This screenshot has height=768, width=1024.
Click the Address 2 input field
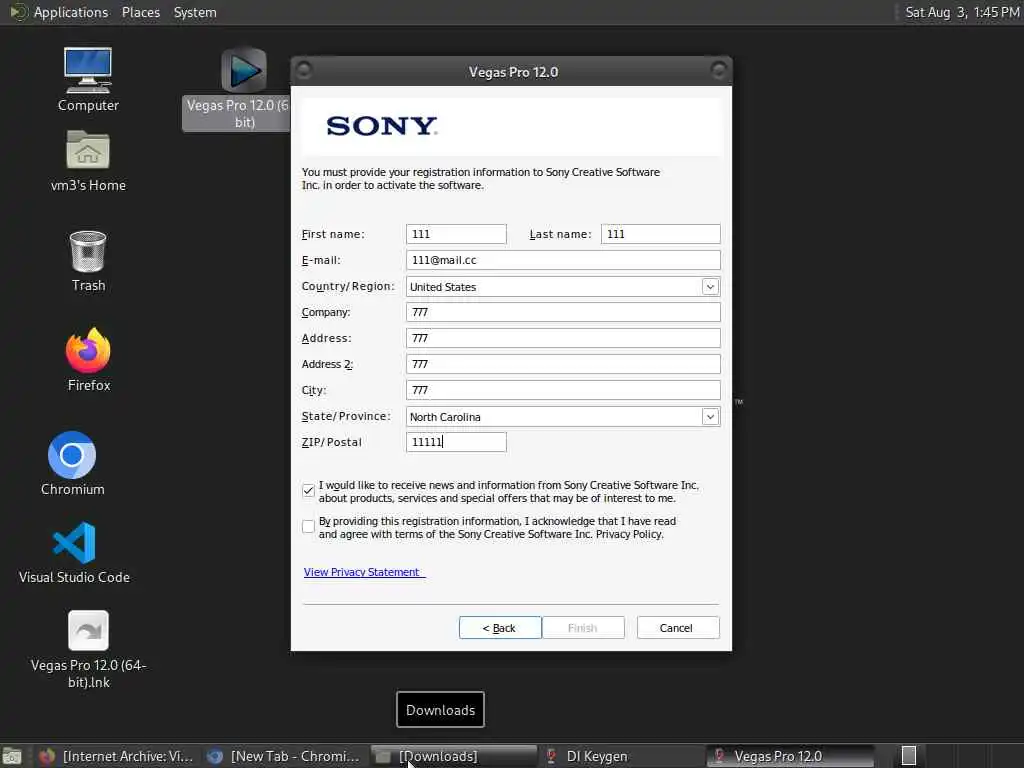click(563, 364)
